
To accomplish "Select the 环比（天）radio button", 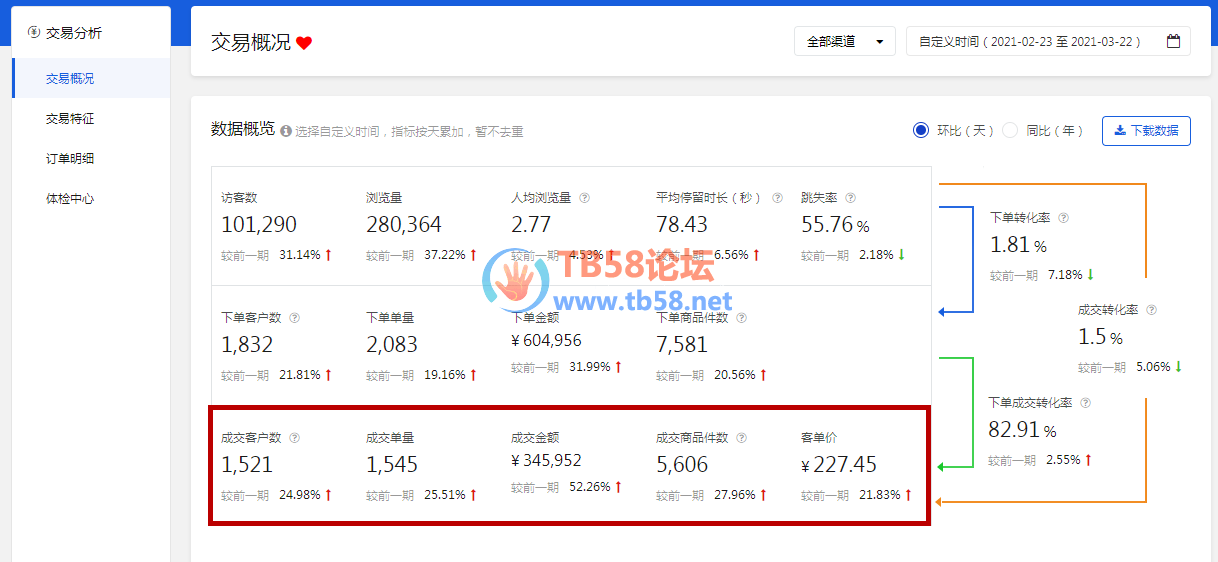I will (x=921, y=130).
